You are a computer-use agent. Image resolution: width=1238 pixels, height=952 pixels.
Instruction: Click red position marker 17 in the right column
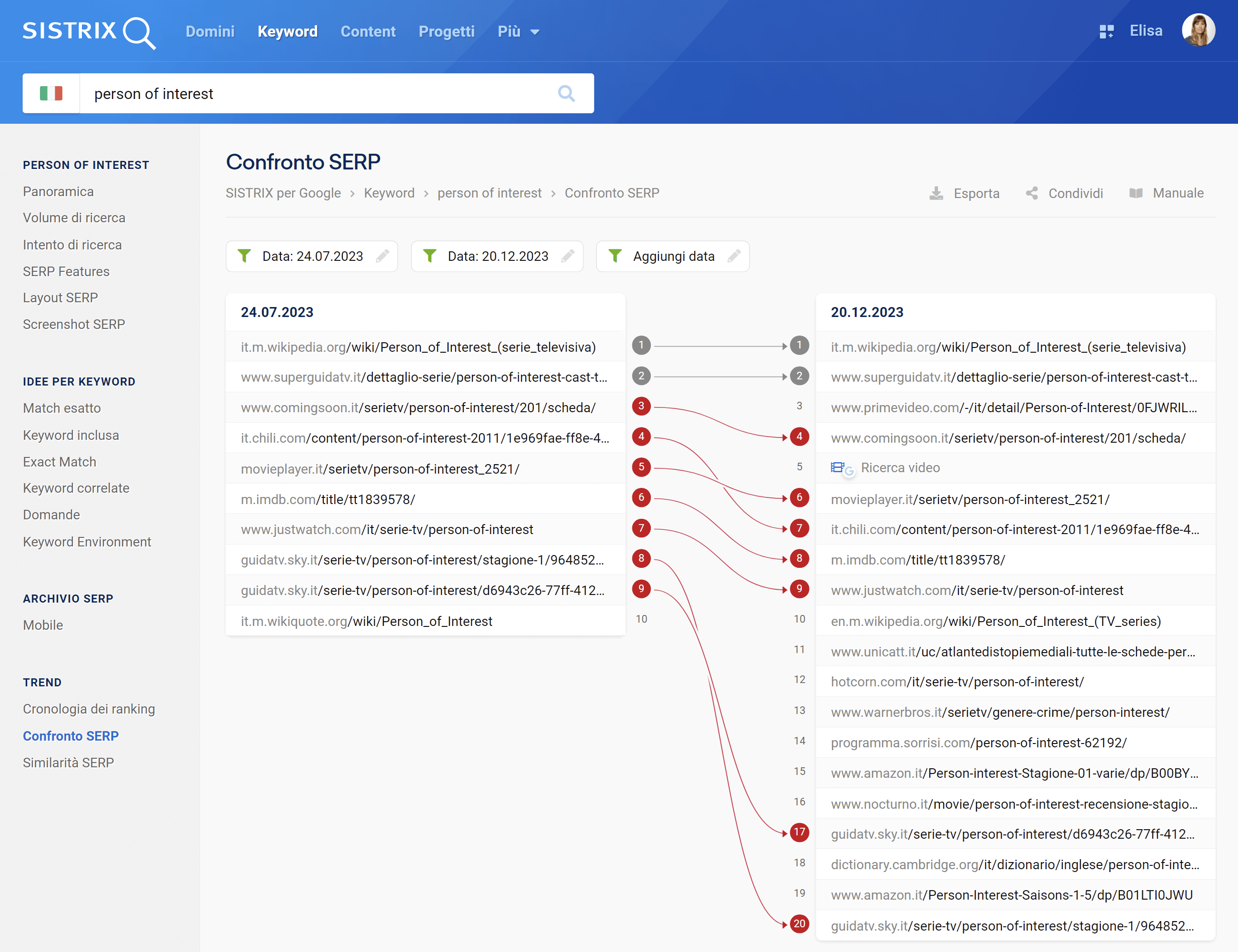pyautogui.click(x=799, y=833)
